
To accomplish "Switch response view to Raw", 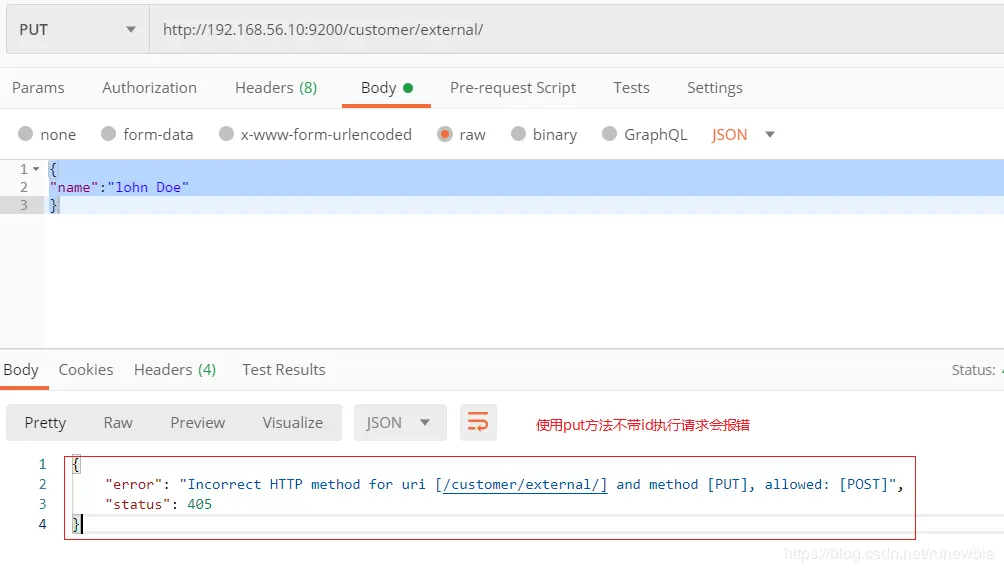I will click(118, 423).
